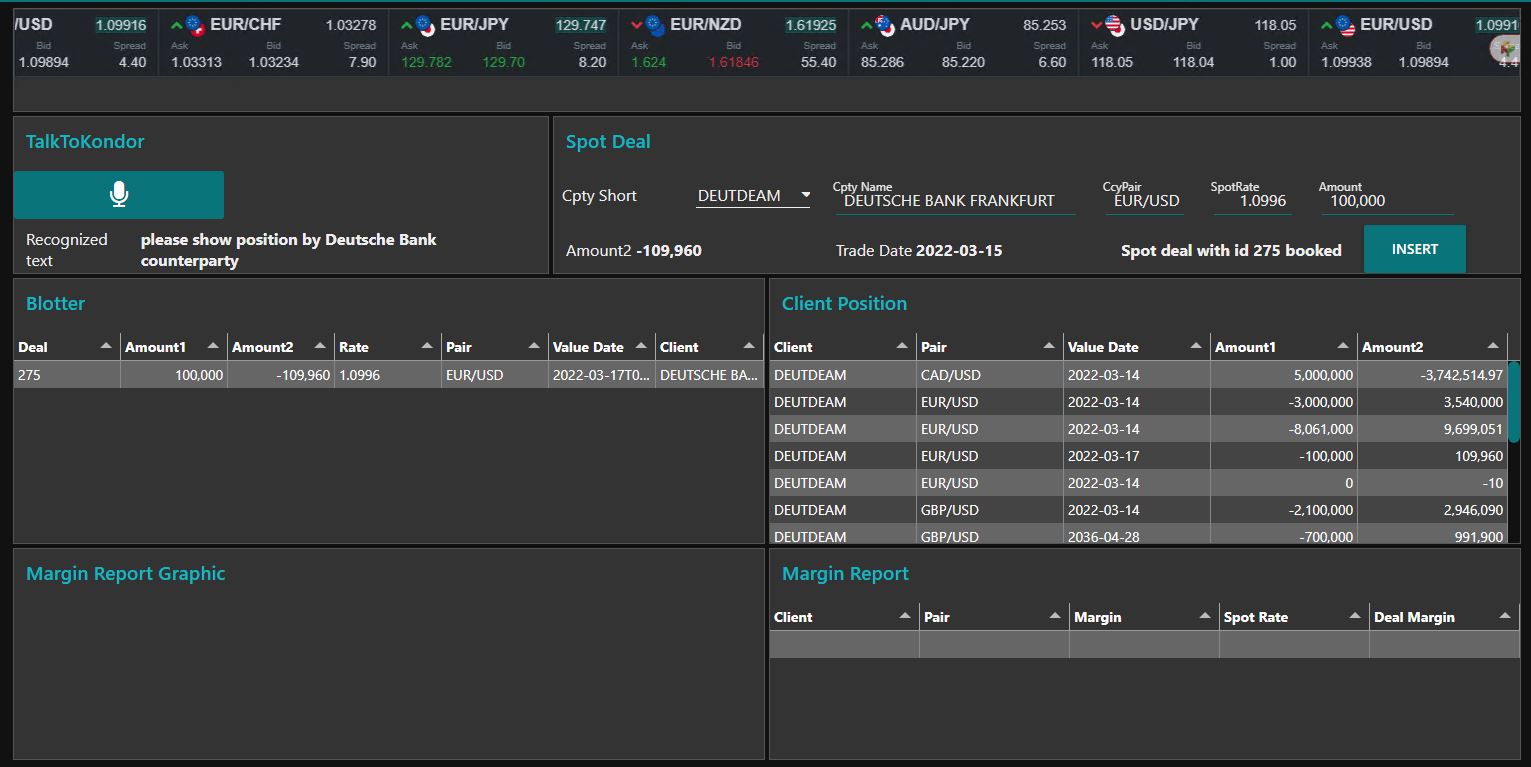Click Amount2 value -10 in Client Position
Viewport: 1531px width, 767px height.
pos(1492,483)
